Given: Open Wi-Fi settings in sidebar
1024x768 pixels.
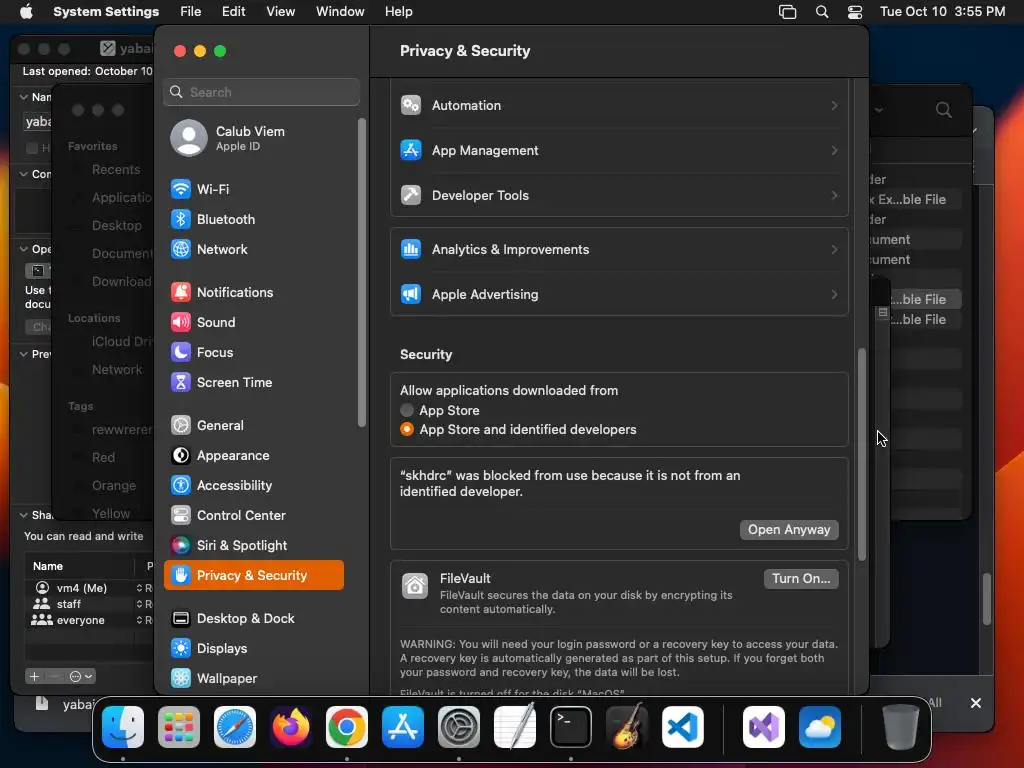Looking at the screenshot, I should 254,189.
